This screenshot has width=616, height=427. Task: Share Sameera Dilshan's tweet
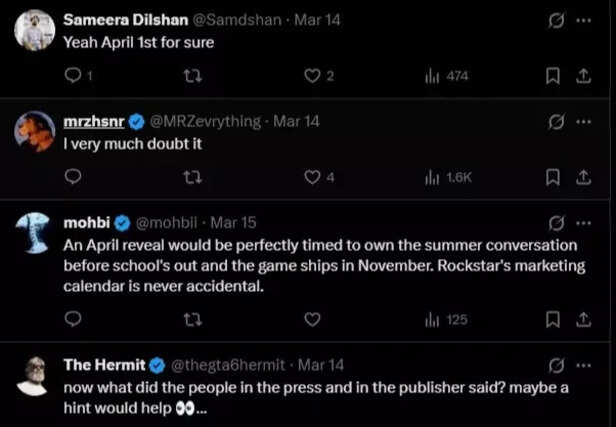tap(582, 76)
